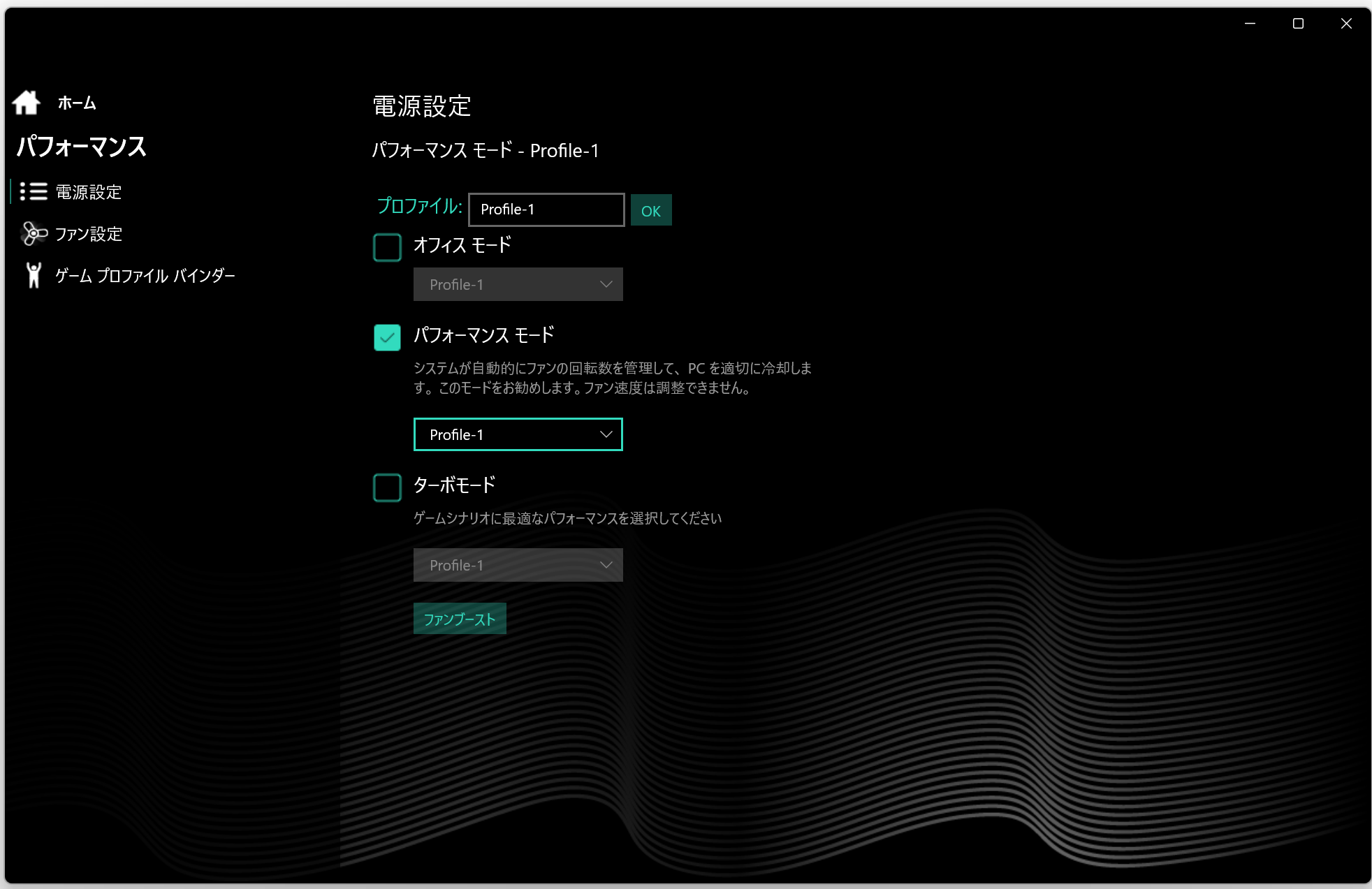Click the プロファイル name input field

[x=546, y=210]
